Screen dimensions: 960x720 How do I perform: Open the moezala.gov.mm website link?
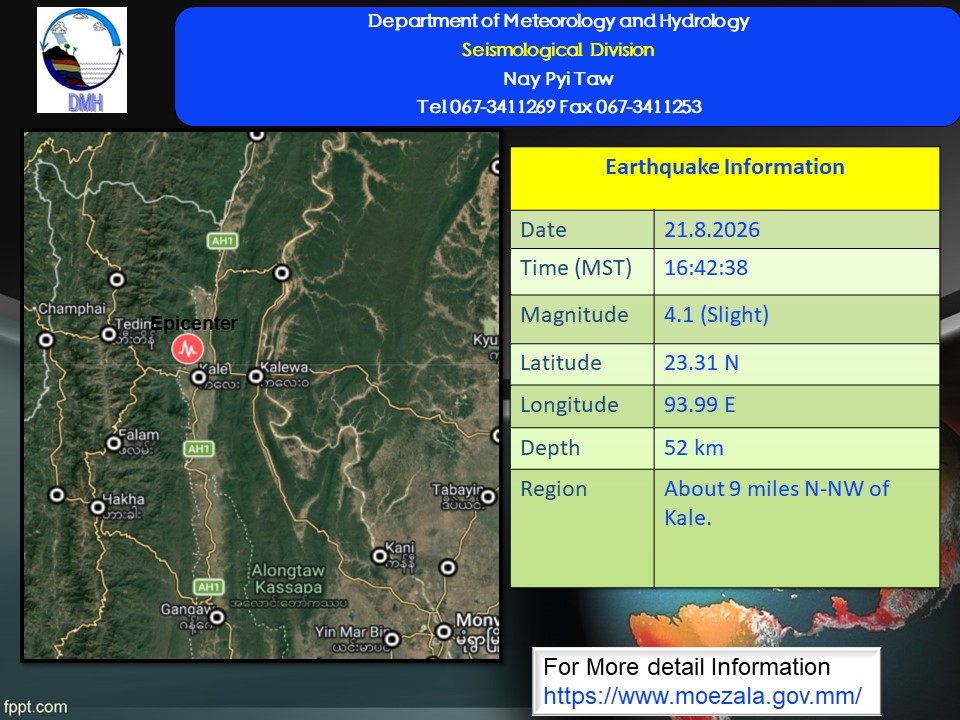702,696
